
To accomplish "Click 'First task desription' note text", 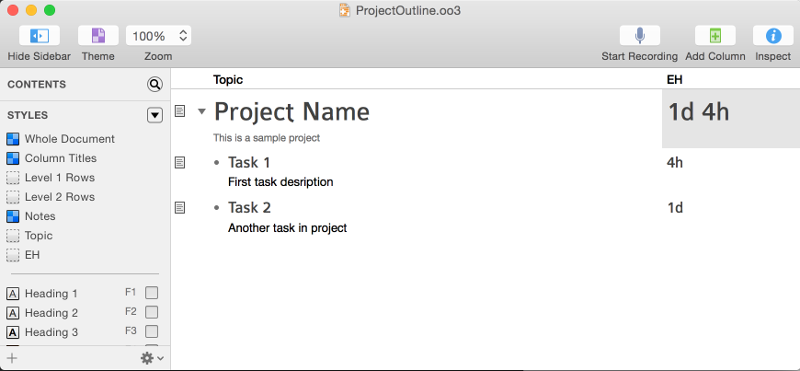I will tap(281, 182).
